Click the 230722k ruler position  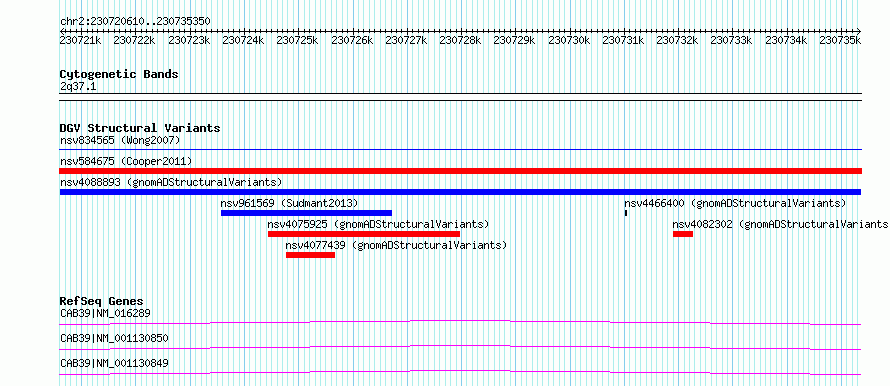pyautogui.click(x=135, y=40)
